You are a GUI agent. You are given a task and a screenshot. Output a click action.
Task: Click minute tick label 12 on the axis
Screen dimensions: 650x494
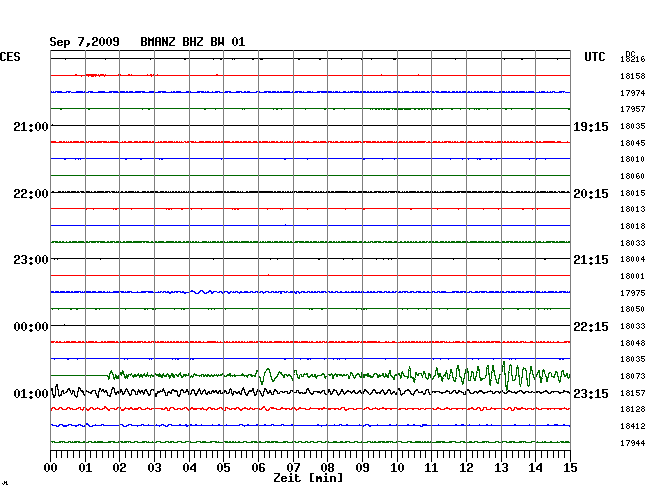(466, 468)
